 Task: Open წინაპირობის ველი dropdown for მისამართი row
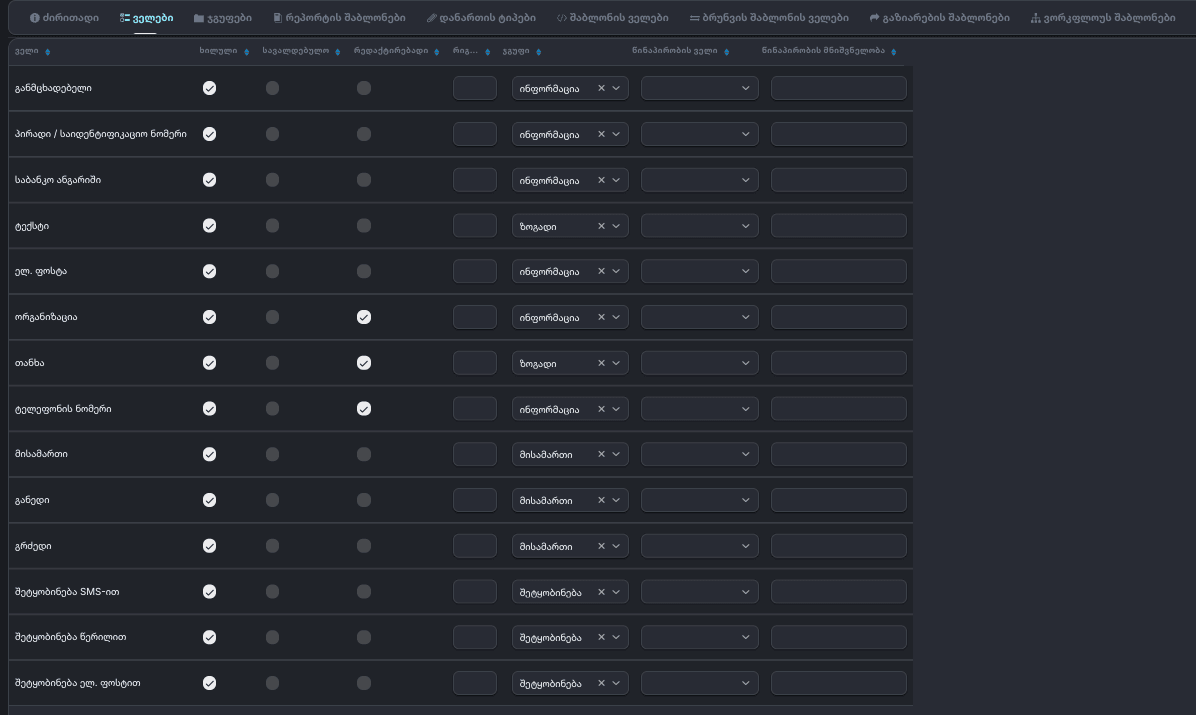click(x=699, y=454)
